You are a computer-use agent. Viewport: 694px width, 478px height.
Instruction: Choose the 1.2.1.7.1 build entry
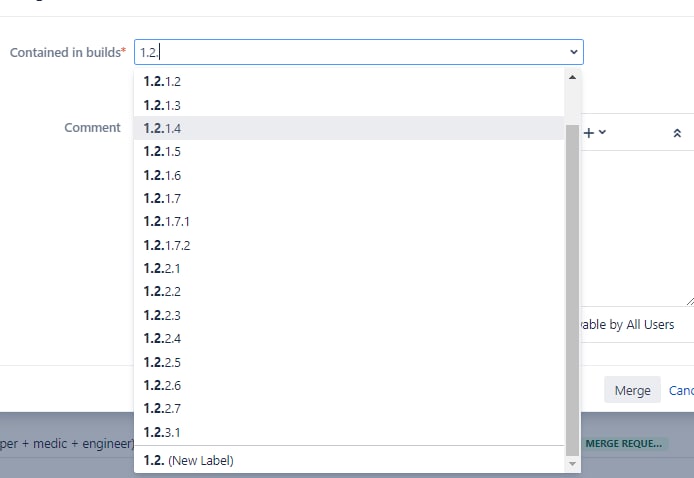point(349,221)
